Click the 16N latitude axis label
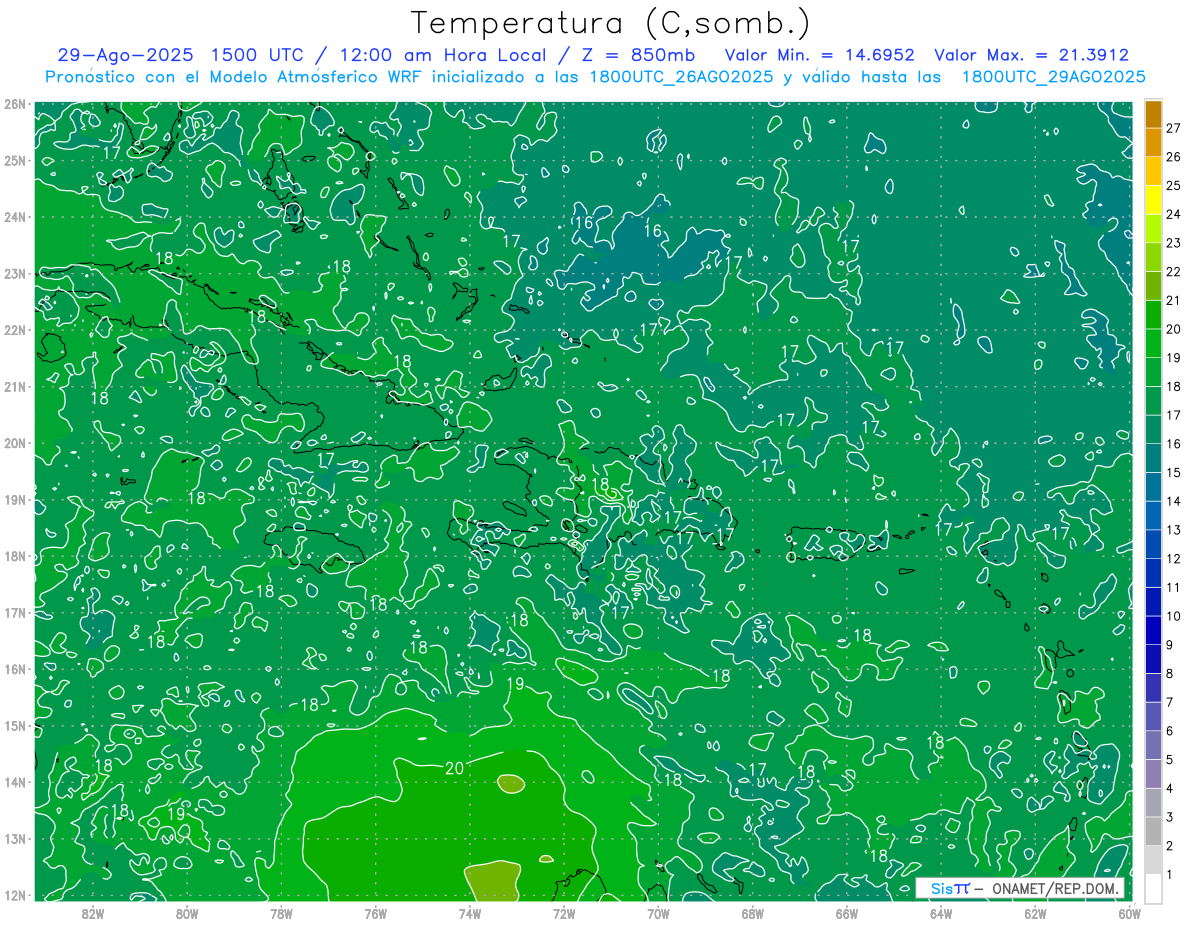Viewport: 1200px width, 927px height. 15,669
